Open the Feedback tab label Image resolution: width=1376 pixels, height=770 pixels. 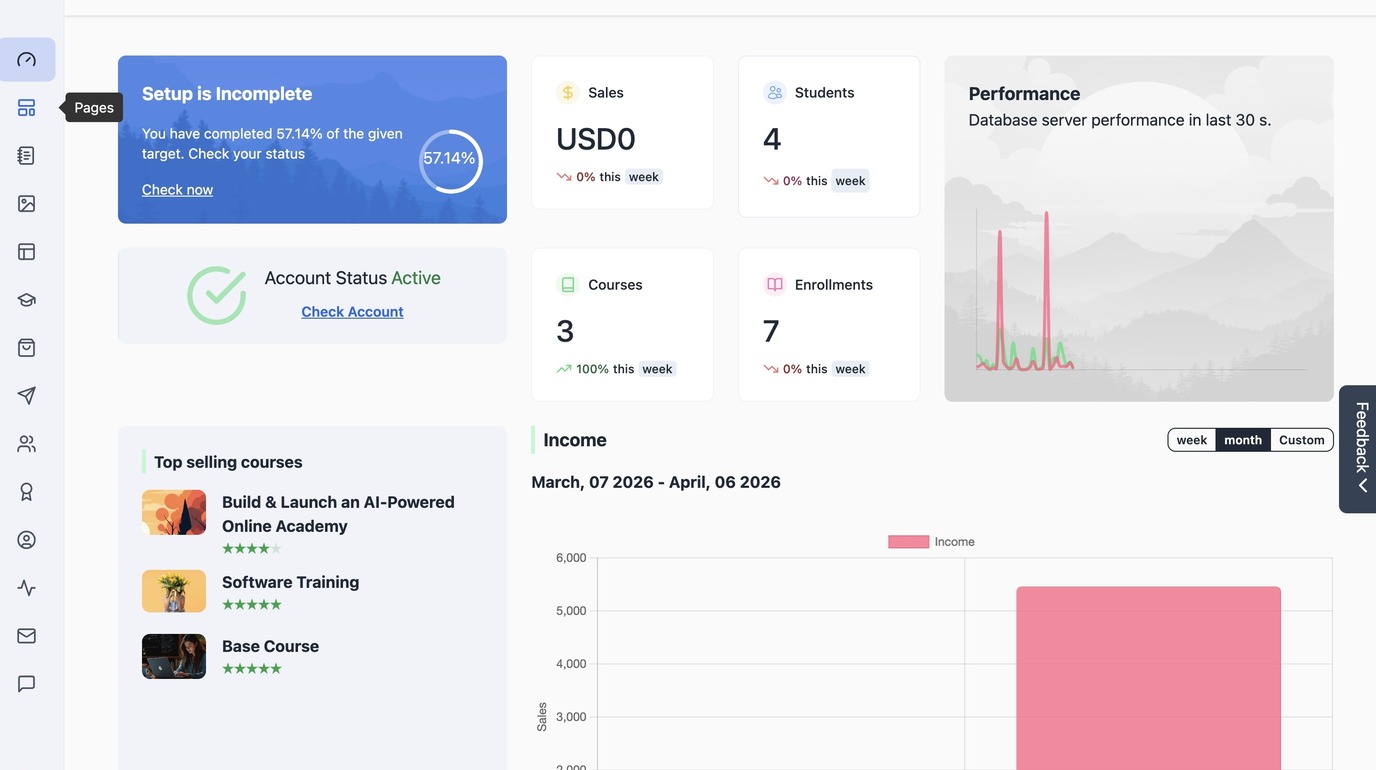coord(1362,437)
